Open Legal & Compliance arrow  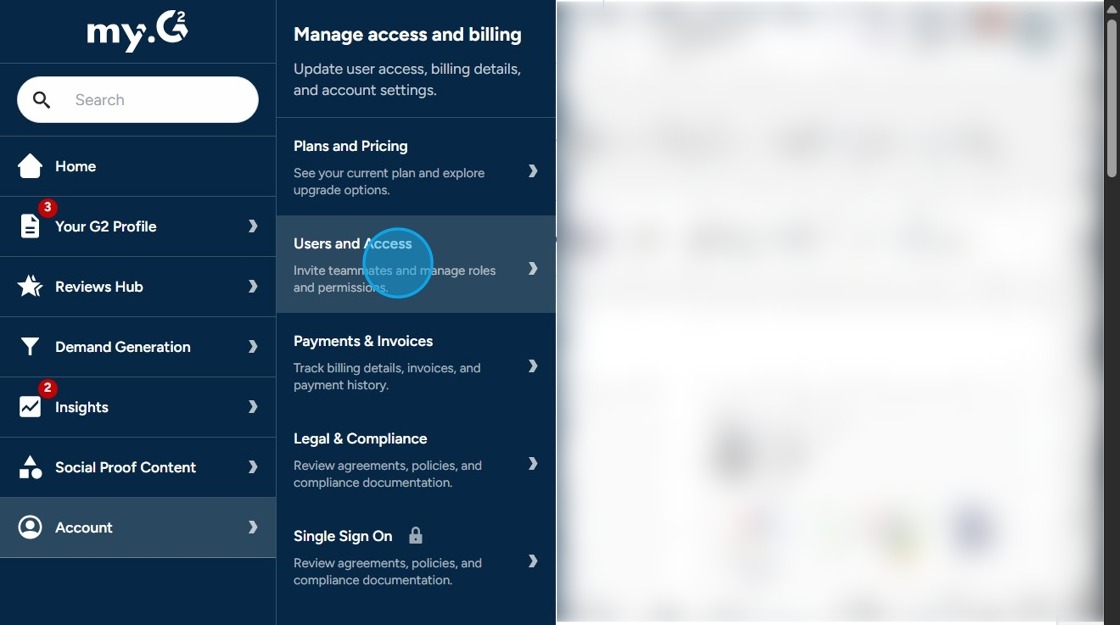tap(533, 464)
